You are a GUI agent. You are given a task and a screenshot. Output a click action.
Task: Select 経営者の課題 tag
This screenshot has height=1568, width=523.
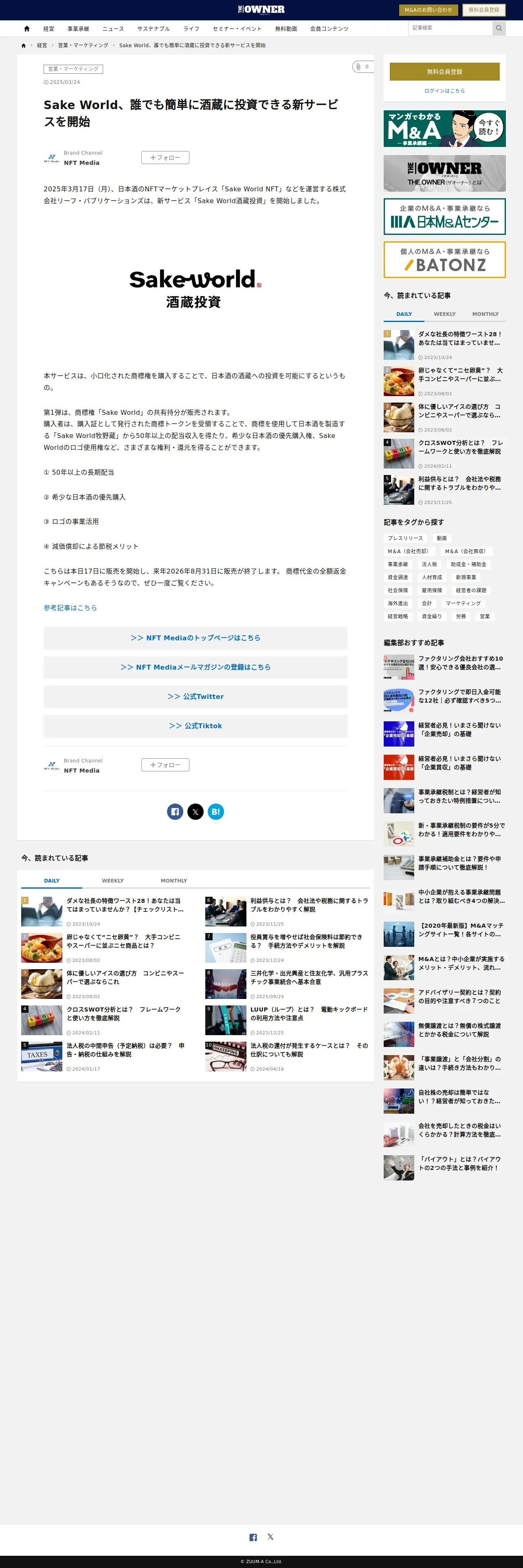(470, 590)
